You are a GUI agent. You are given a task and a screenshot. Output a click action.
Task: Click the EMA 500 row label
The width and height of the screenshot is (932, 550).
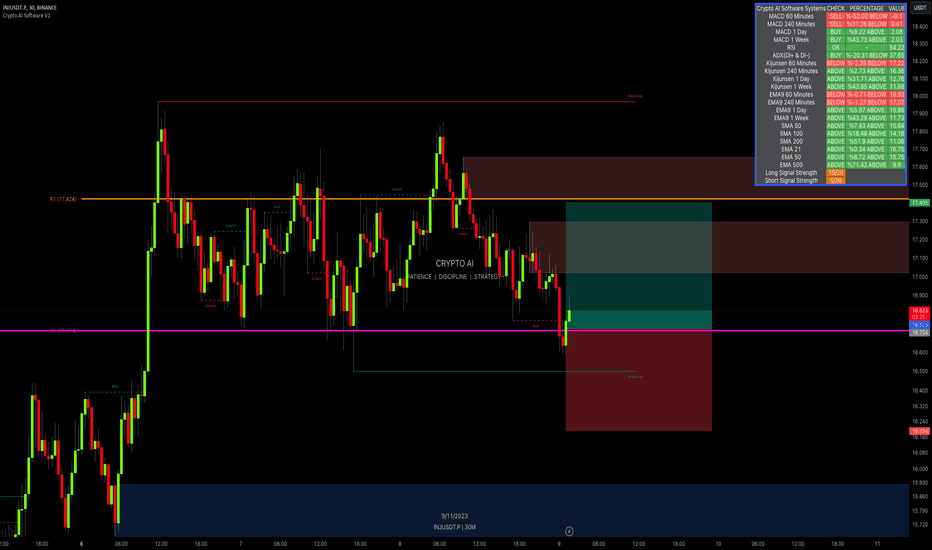791,165
